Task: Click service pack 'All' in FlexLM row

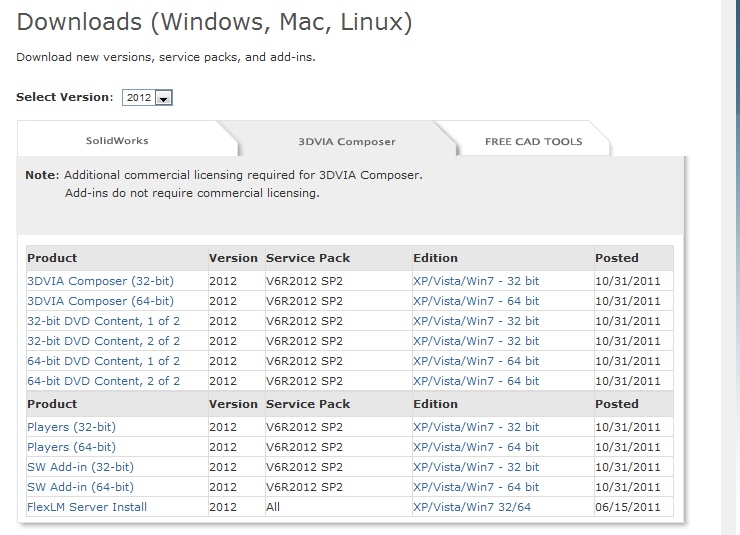Action: click(x=273, y=507)
